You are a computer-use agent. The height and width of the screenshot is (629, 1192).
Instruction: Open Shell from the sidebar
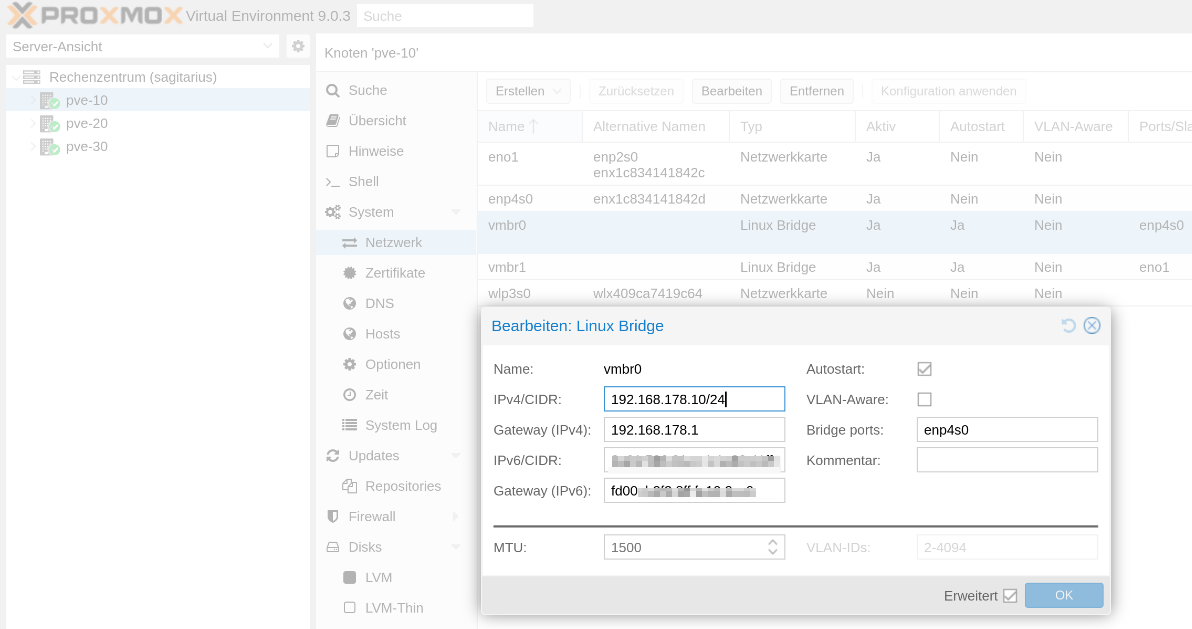click(x=363, y=182)
